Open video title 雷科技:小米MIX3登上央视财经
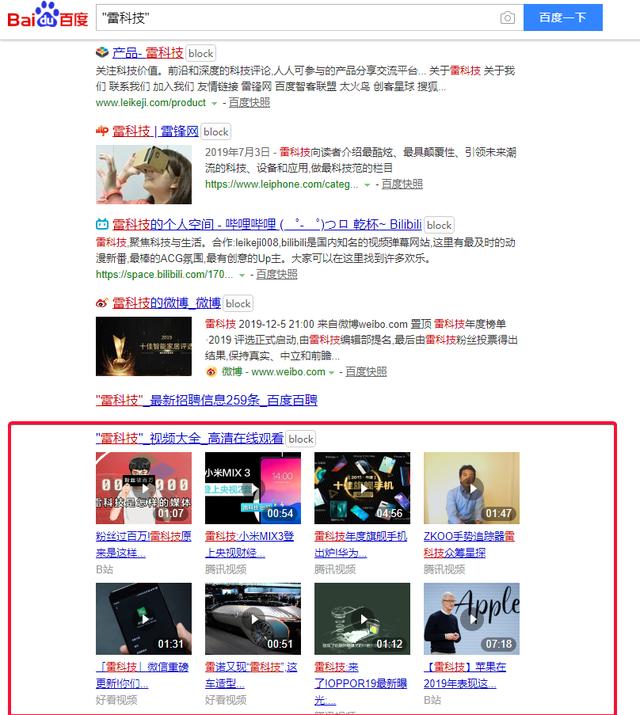Image resolution: width=640 pixels, height=715 pixels. point(250,544)
